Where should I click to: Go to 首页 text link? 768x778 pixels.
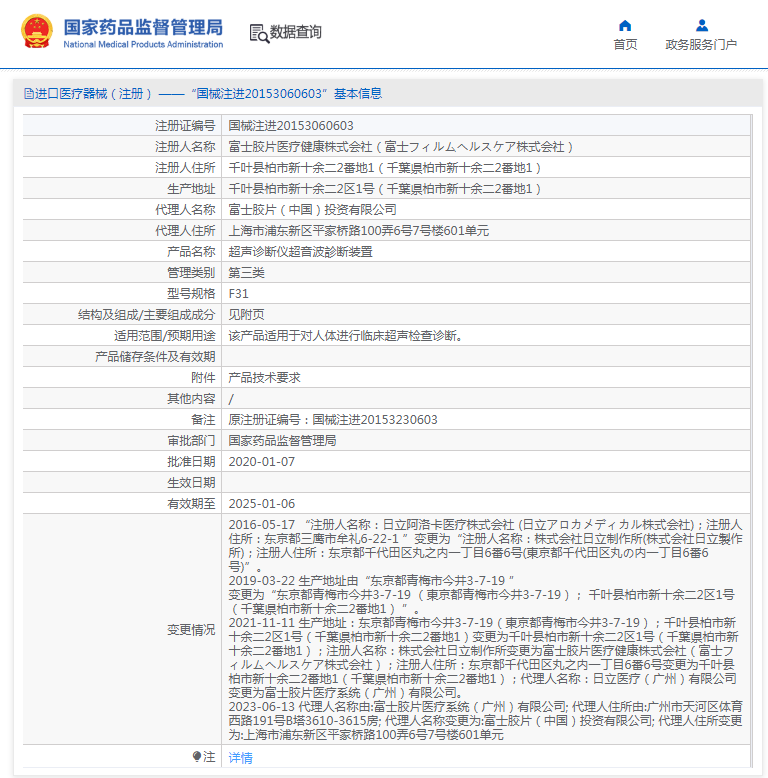625,45
